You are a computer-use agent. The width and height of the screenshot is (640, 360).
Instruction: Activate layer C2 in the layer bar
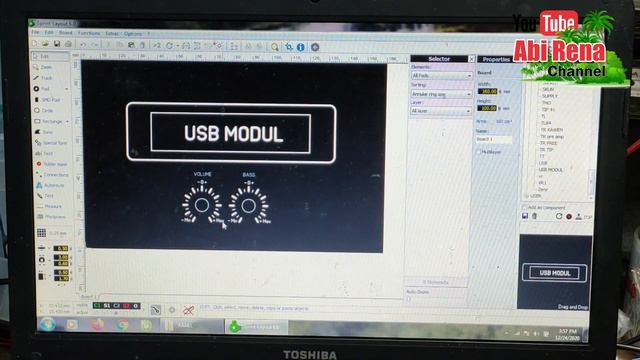coord(116,306)
